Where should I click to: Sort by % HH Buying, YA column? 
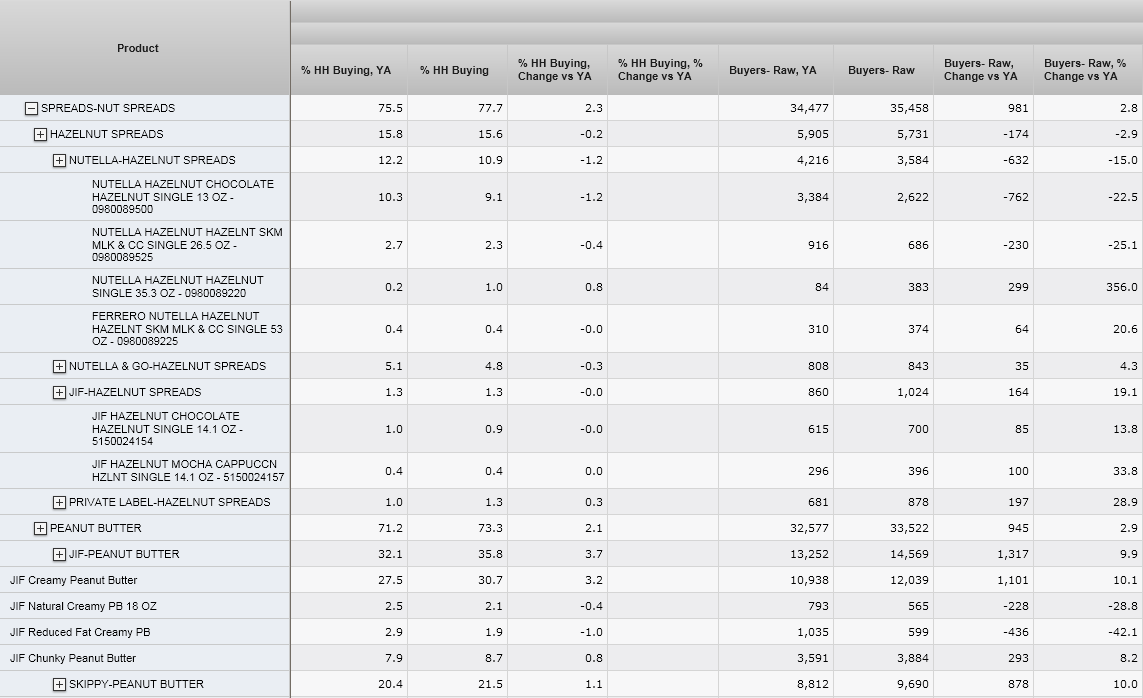pos(346,70)
